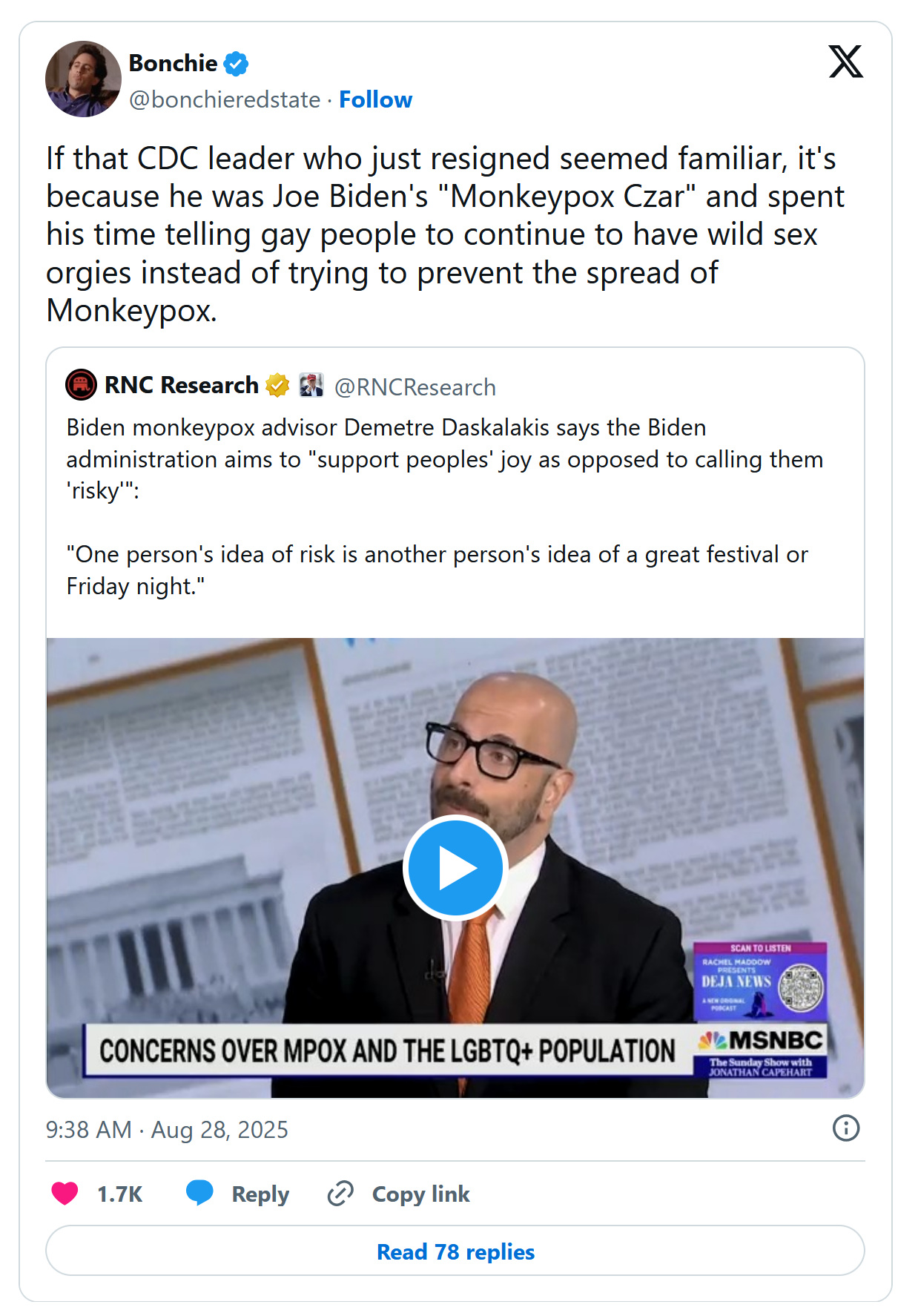Click the Read 78 replies button
This screenshot has height=1316, width=918.
455,1251
